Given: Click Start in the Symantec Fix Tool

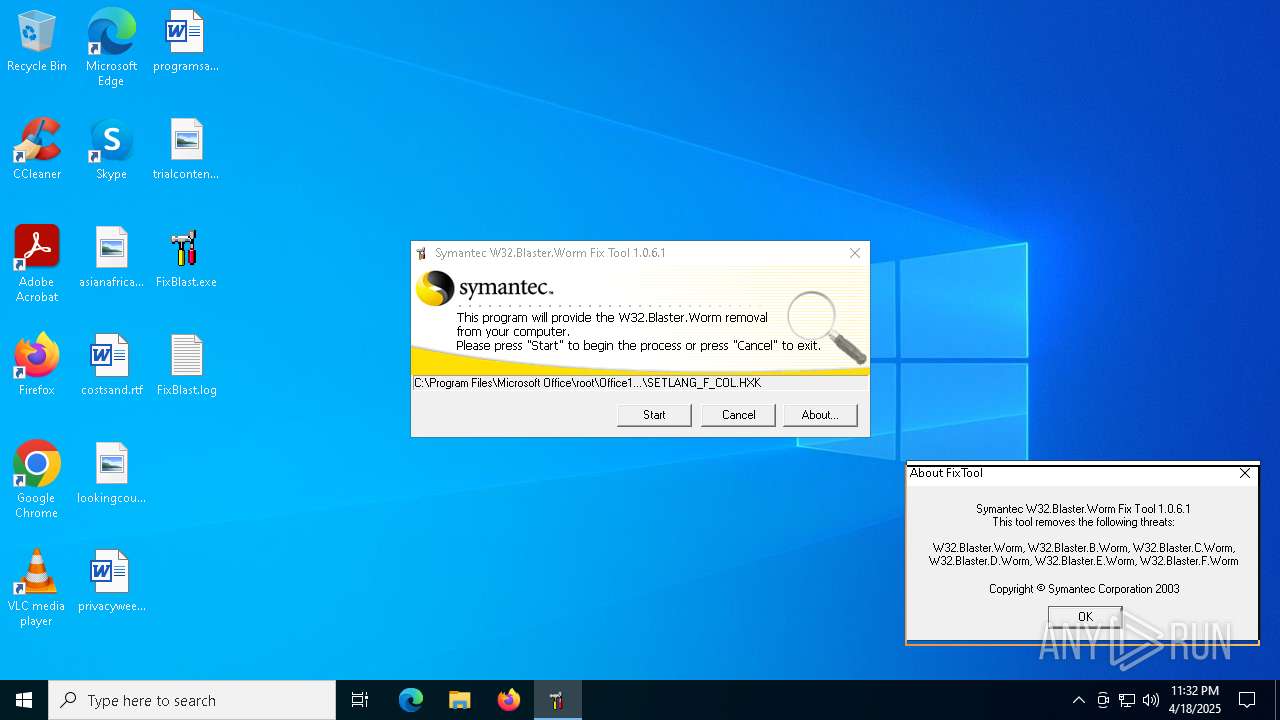Looking at the screenshot, I should [654, 415].
